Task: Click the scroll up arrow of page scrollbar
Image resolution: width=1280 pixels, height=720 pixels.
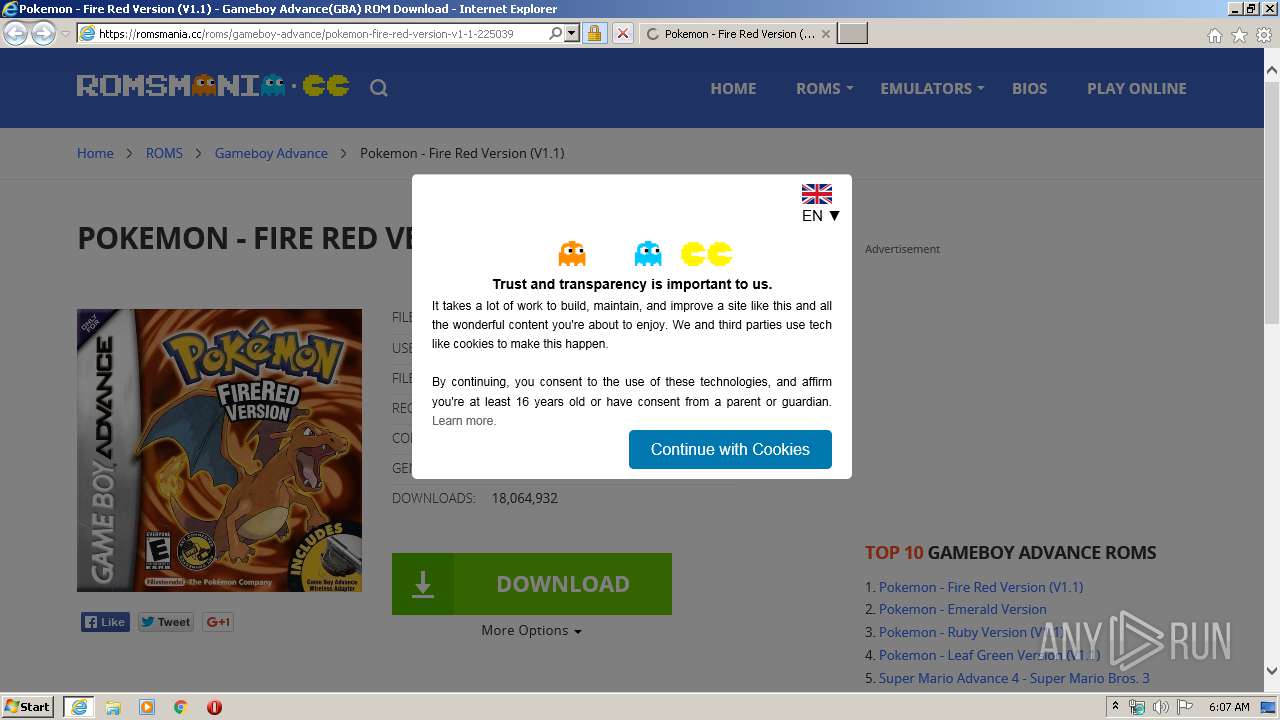Action: pyautogui.click(x=1272, y=70)
